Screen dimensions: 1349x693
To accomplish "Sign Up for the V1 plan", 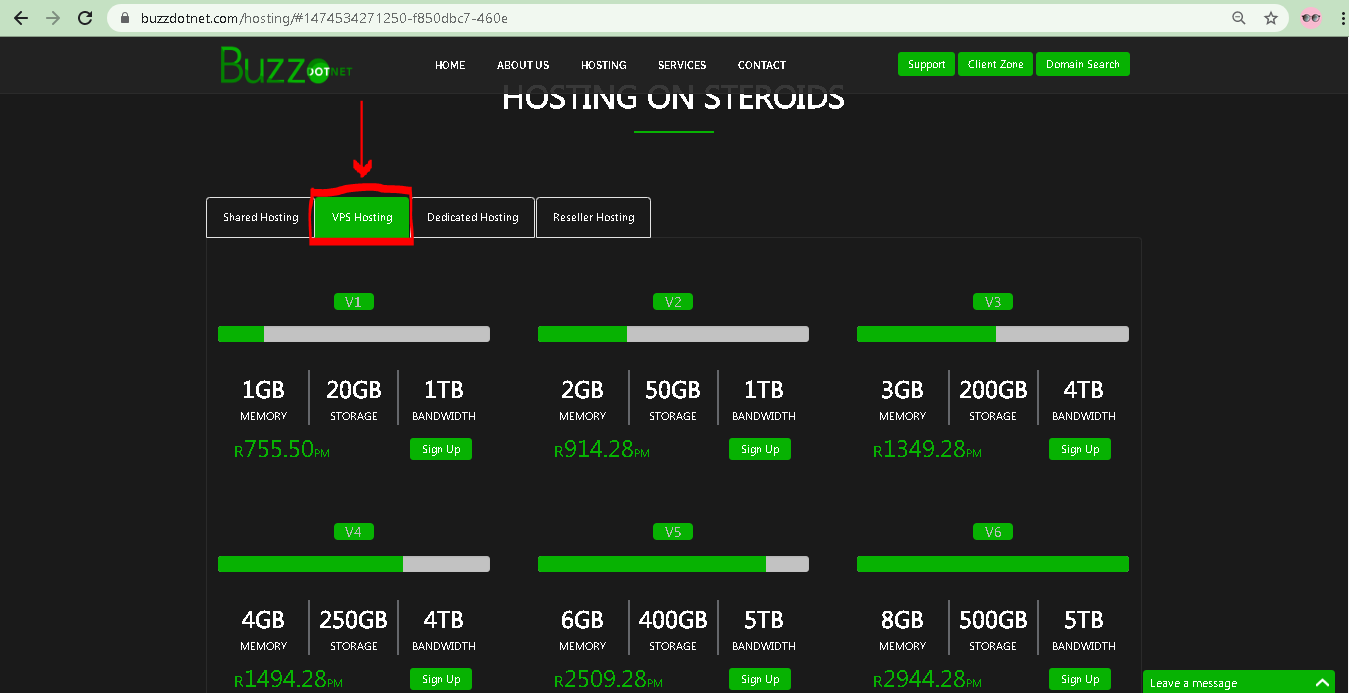I will [x=440, y=449].
